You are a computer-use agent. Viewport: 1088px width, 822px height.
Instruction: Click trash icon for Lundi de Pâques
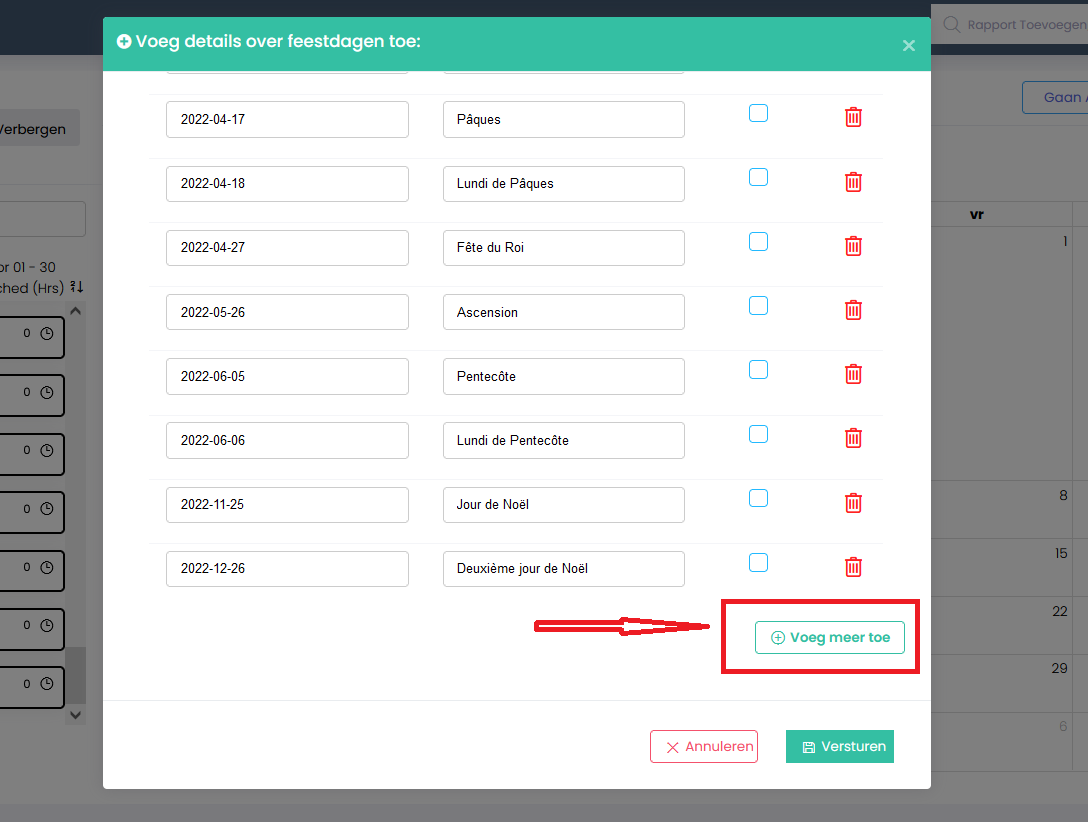tap(853, 182)
